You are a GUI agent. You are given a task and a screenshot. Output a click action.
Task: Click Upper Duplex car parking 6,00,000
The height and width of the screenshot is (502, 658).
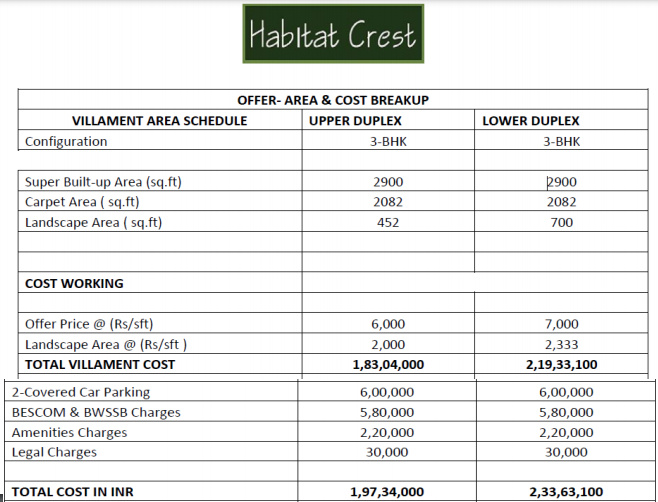(387, 392)
